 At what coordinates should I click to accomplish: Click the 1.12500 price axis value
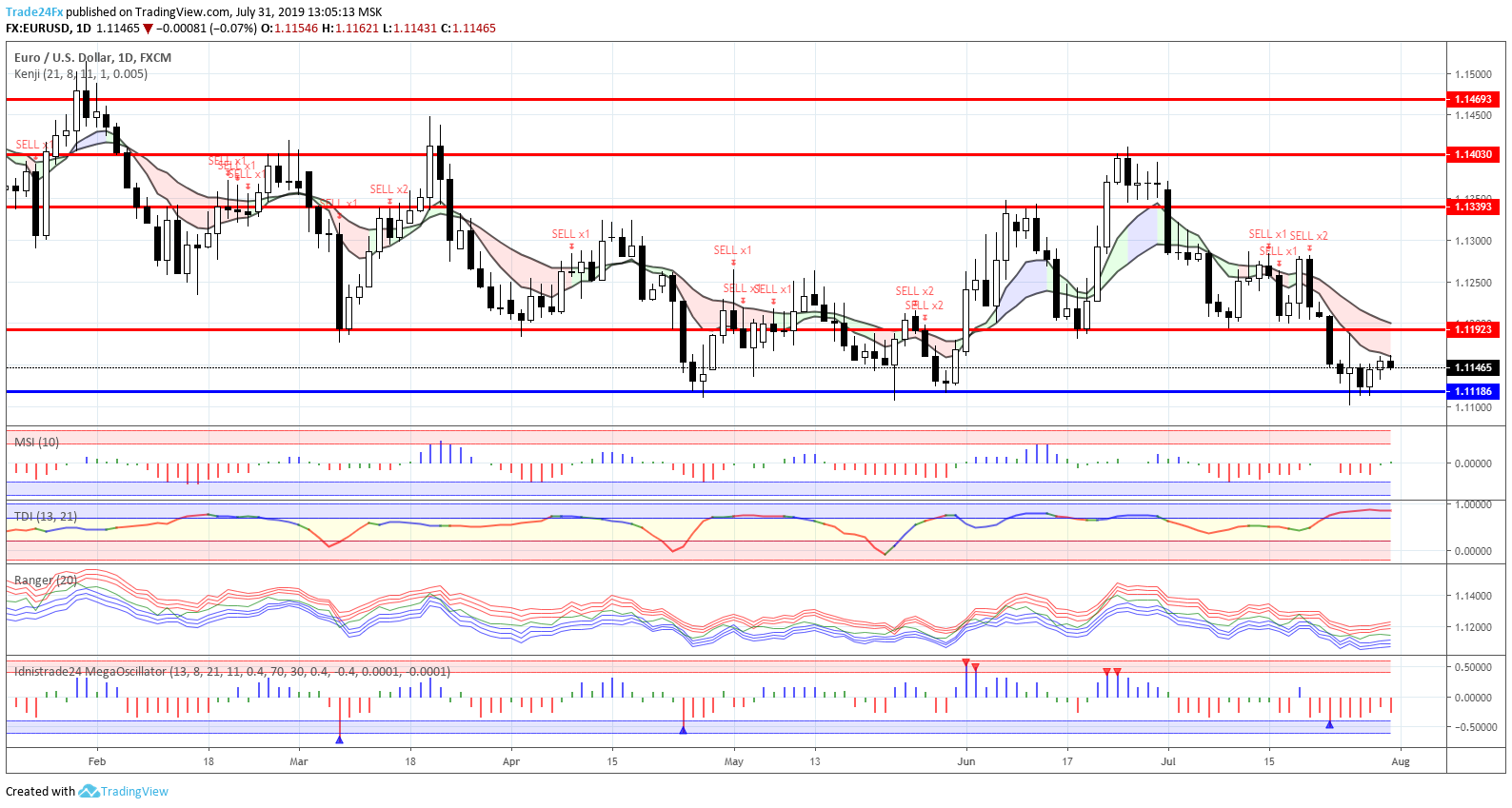coord(1473,283)
